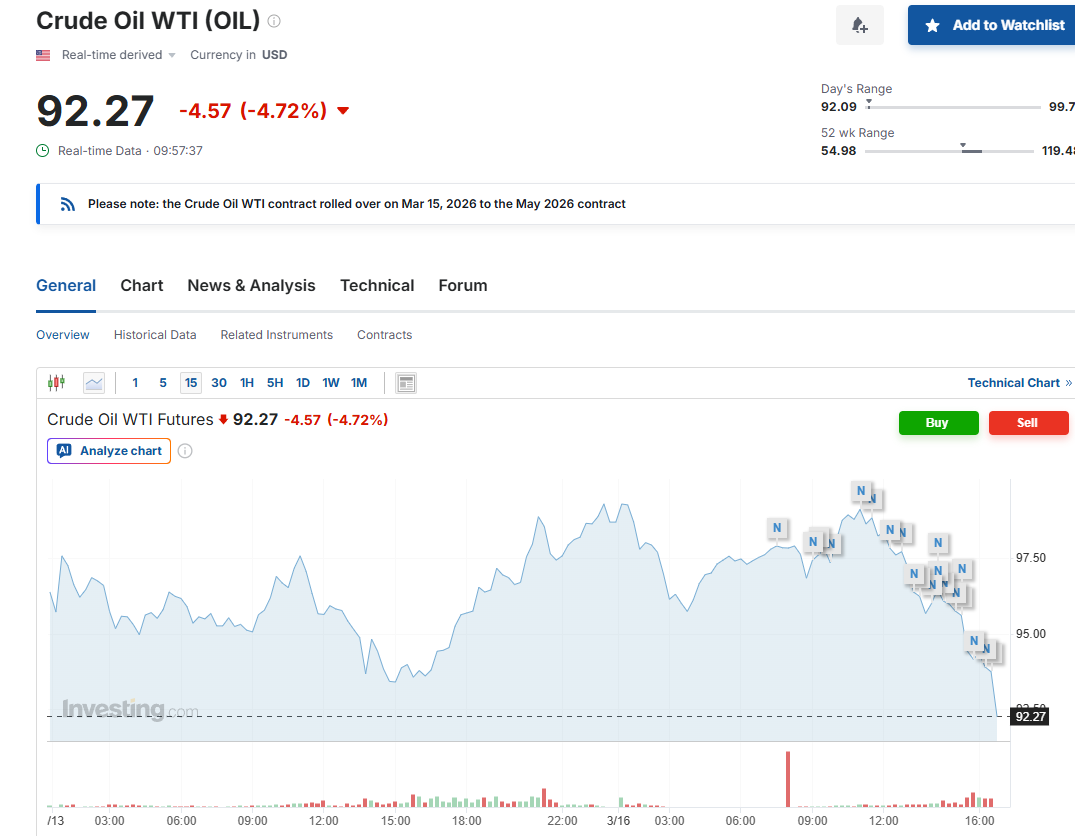Click the info icon beside Crude Oil WTI title
The height and width of the screenshot is (836, 1075).
[x=274, y=21]
